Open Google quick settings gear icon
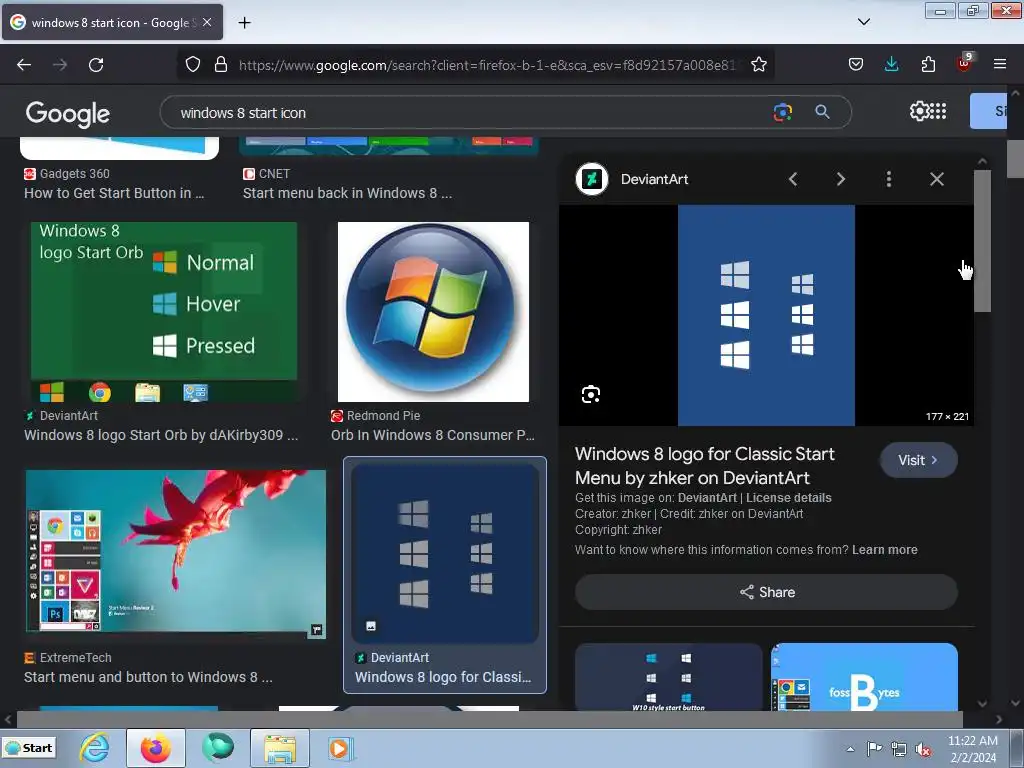 [919, 111]
